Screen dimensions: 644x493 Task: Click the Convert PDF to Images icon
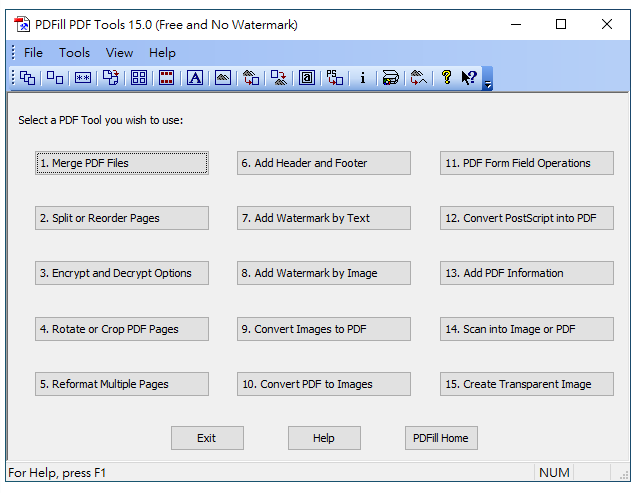(x=278, y=78)
